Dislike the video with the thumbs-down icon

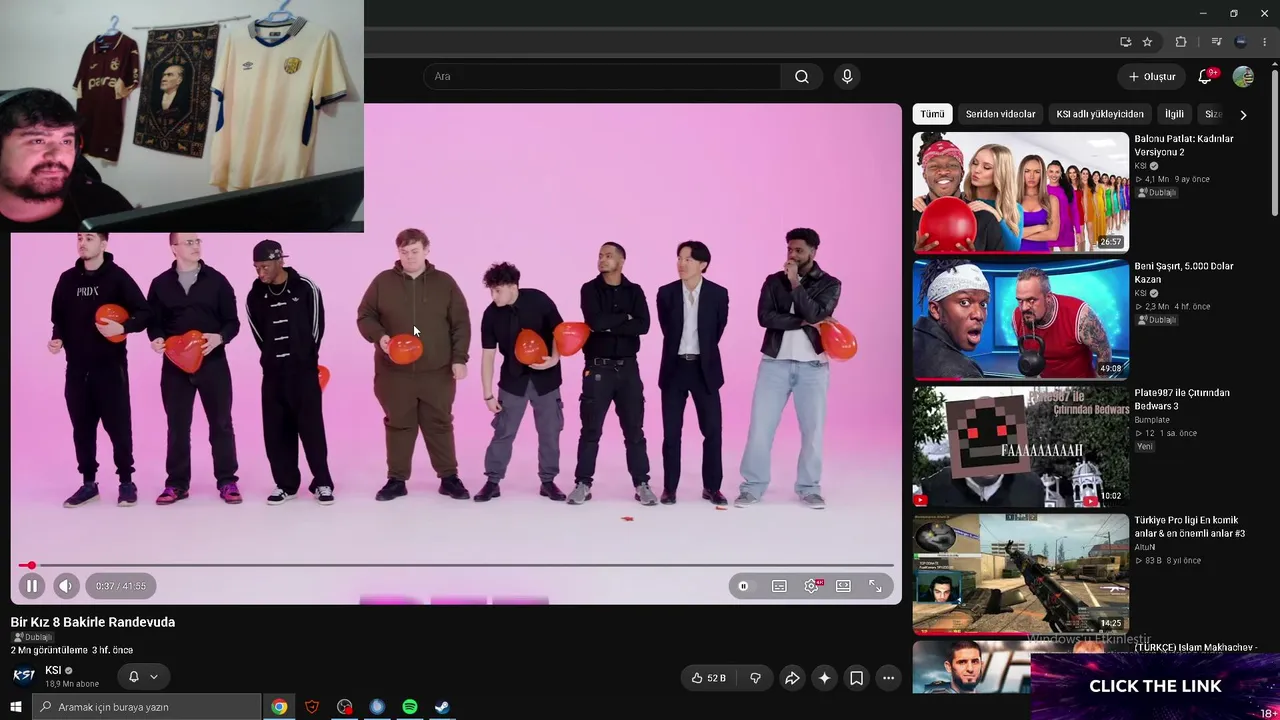click(x=755, y=678)
